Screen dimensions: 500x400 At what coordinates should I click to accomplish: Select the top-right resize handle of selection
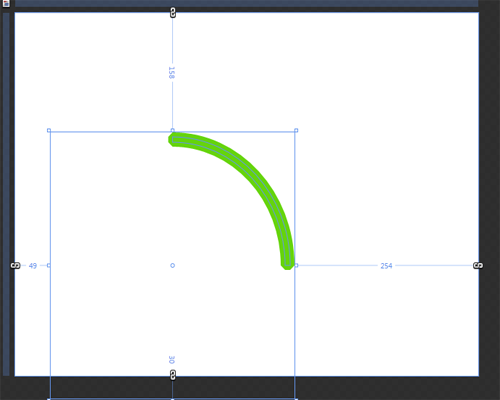[x=296, y=130]
